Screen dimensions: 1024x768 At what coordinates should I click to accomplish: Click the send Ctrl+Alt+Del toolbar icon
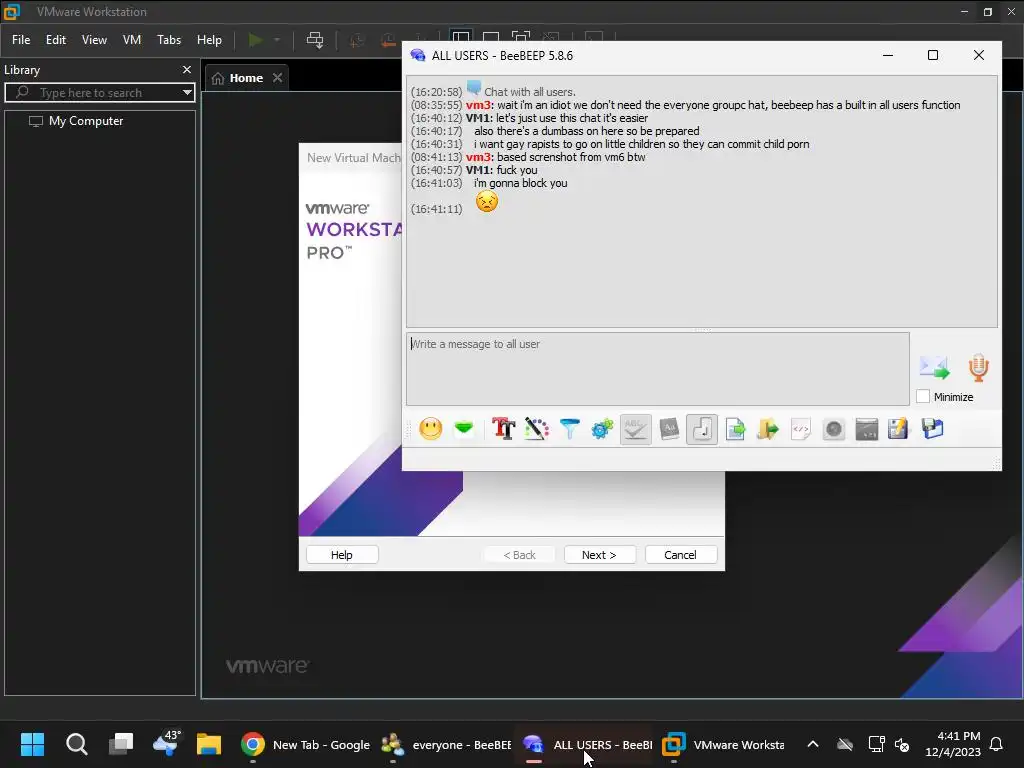(x=315, y=40)
